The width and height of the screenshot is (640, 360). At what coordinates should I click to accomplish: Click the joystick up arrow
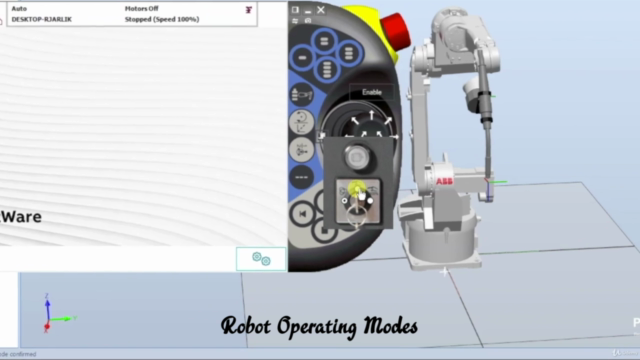pyautogui.click(x=372, y=115)
